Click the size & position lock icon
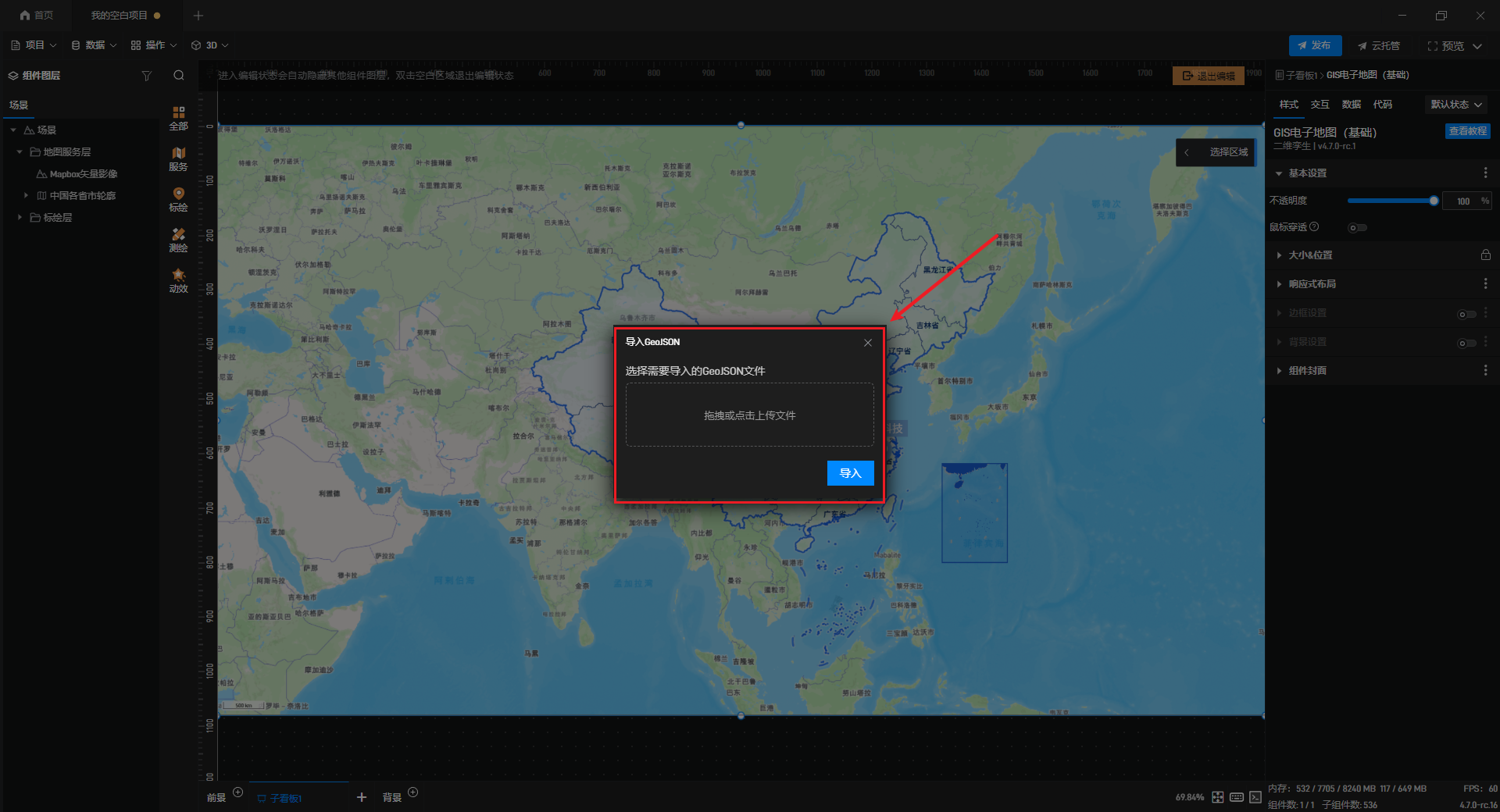Screen dimensions: 1500x812 click(x=1485, y=255)
